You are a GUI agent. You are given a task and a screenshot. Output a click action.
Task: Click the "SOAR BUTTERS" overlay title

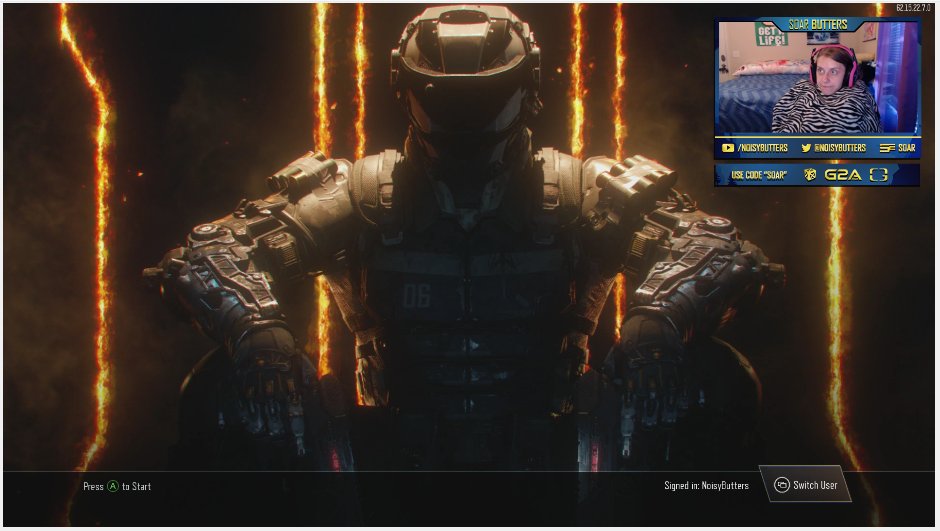tap(818, 25)
